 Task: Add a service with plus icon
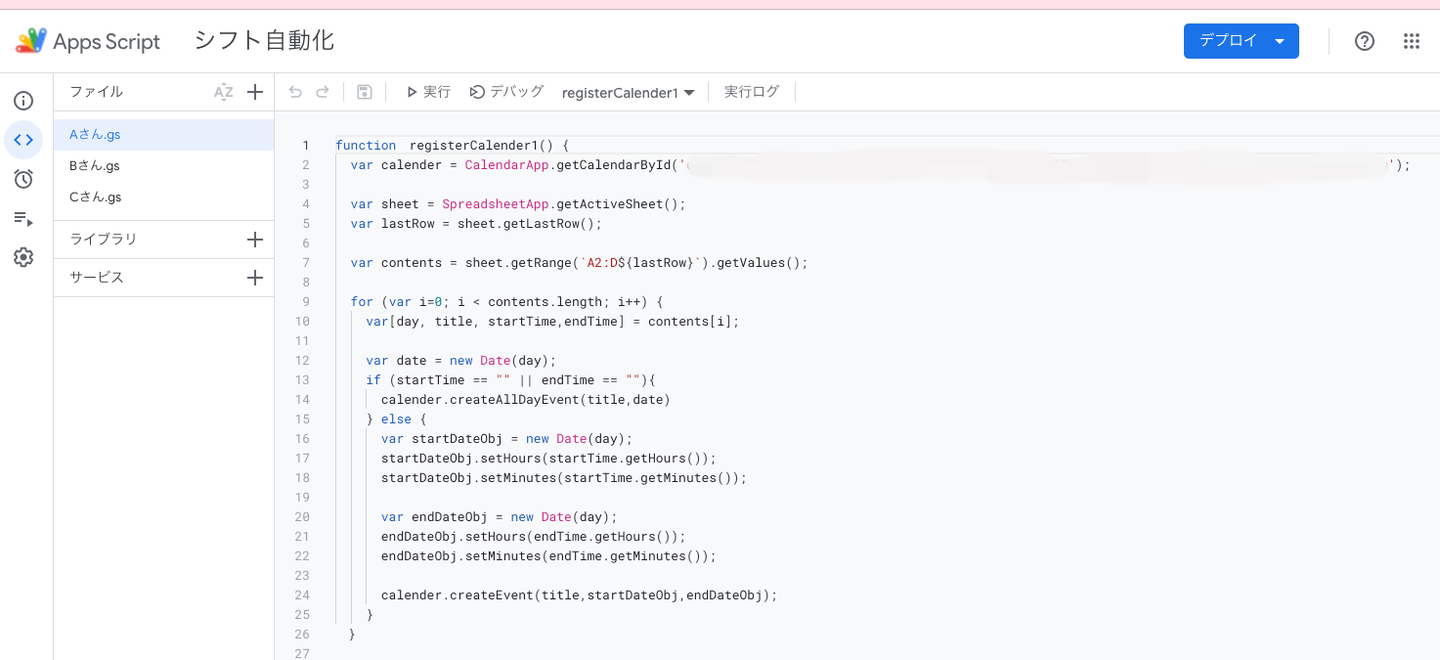tap(255, 278)
